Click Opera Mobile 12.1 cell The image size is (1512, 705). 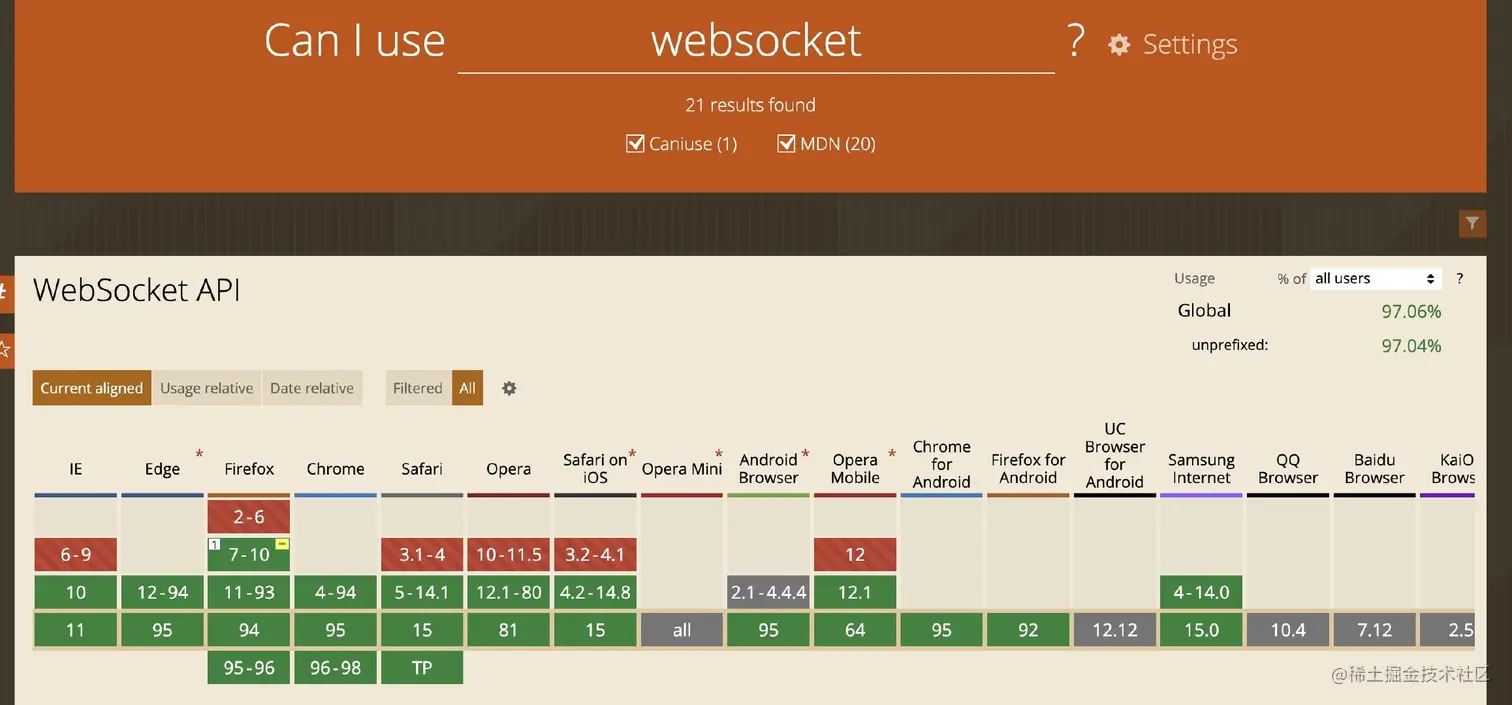[855, 592]
